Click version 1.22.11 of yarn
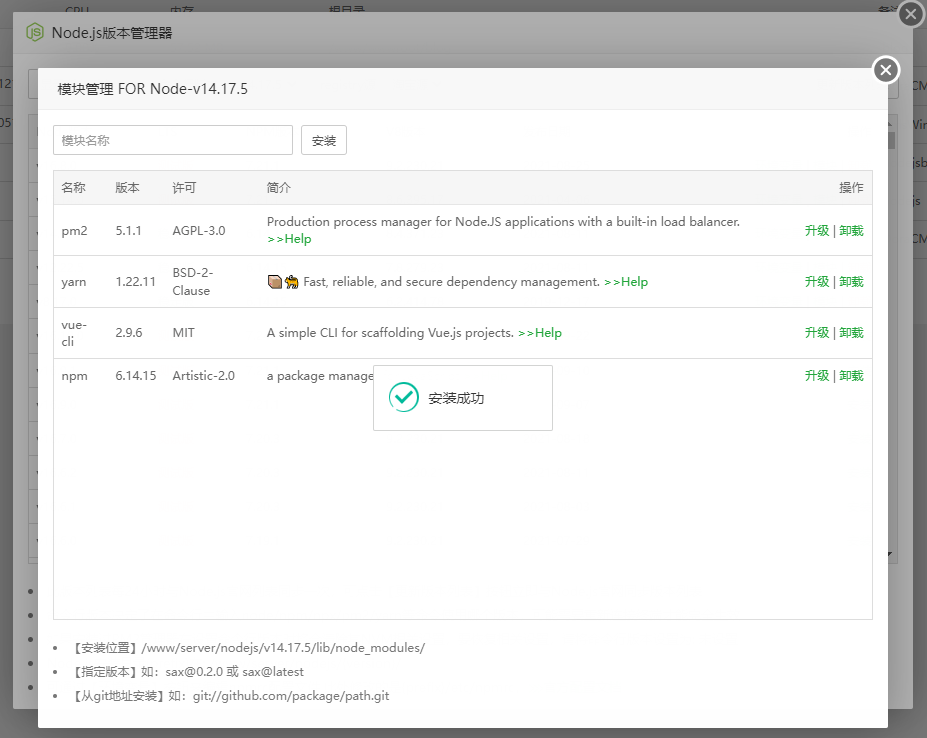Screen dimensions: 927x738 click(x=135, y=282)
